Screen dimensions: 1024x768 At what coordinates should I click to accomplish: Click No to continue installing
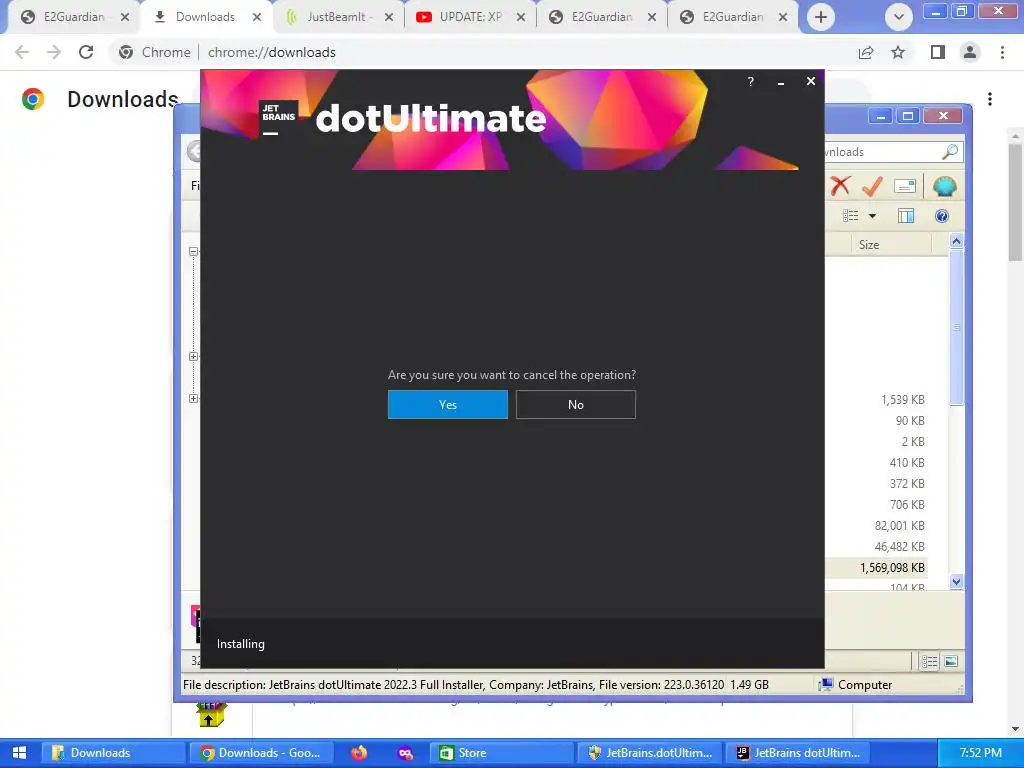(575, 404)
